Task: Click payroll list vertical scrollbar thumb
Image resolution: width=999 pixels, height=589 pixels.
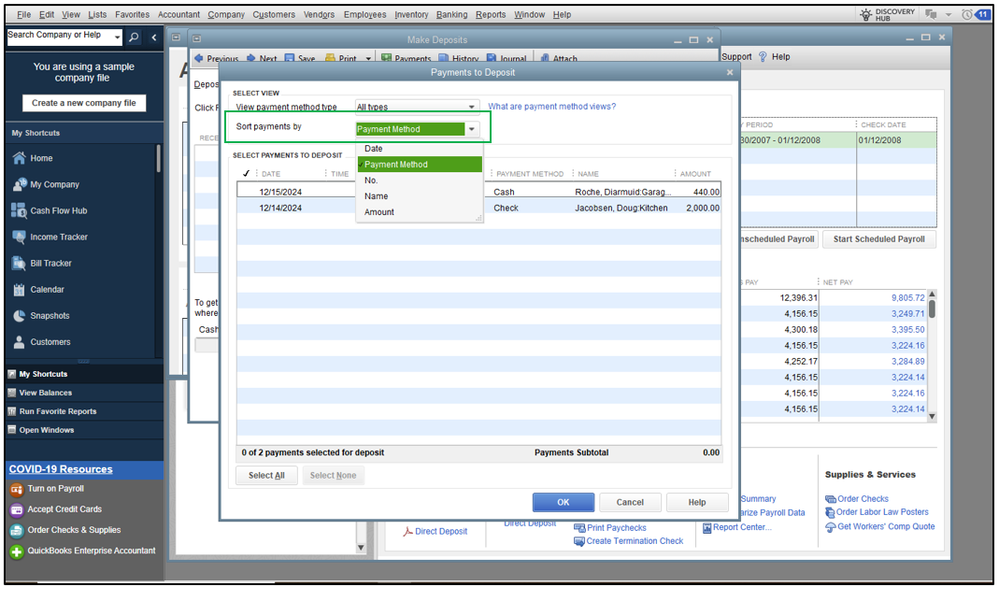Action: tap(932, 309)
